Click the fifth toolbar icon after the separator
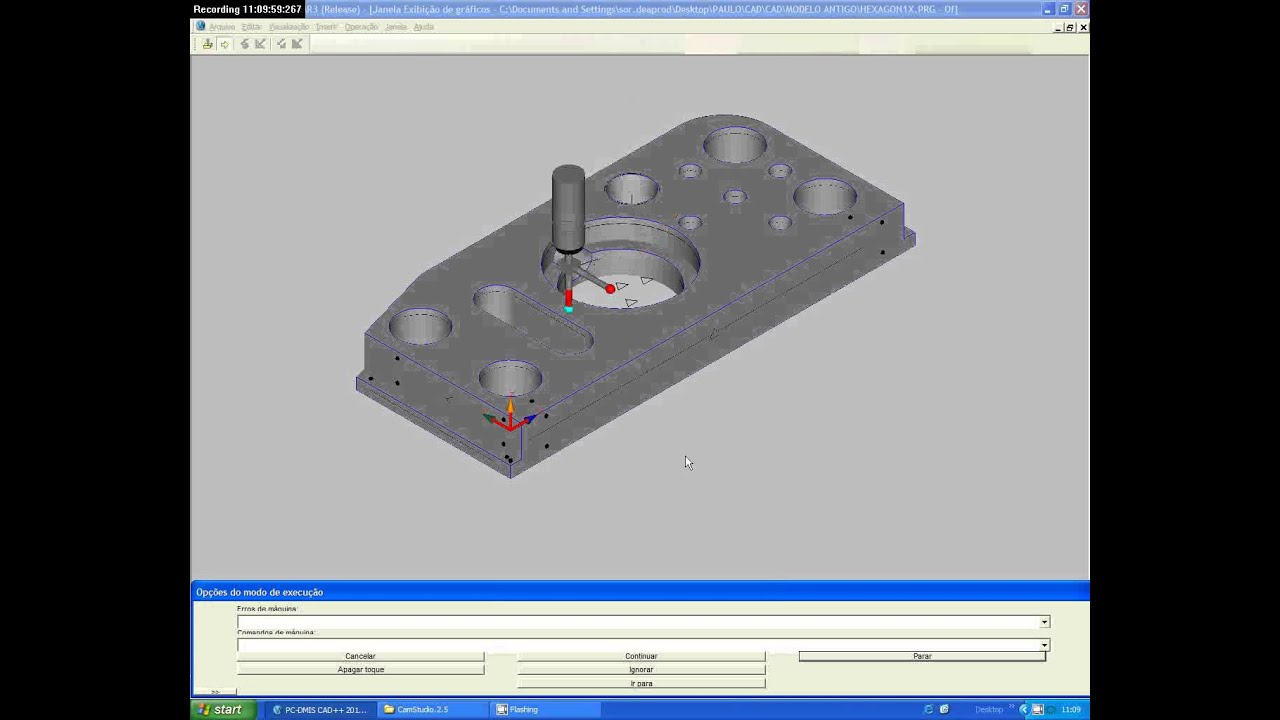The width and height of the screenshot is (1280, 720). tap(281, 44)
